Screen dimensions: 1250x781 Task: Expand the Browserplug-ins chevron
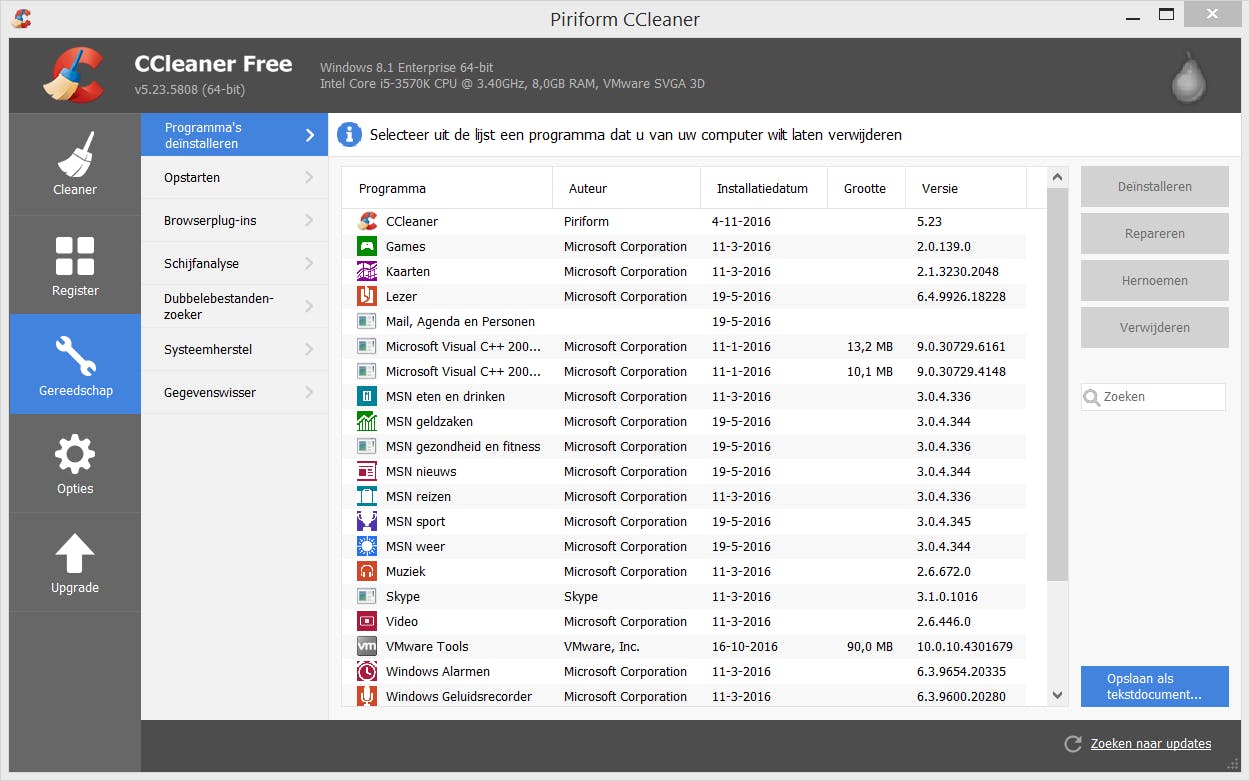[309, 221]
